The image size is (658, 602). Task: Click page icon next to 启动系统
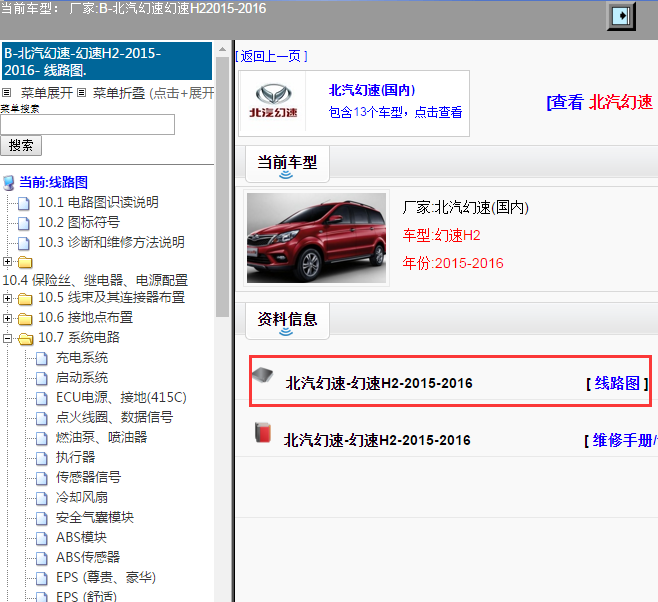[x=41, y=378]
